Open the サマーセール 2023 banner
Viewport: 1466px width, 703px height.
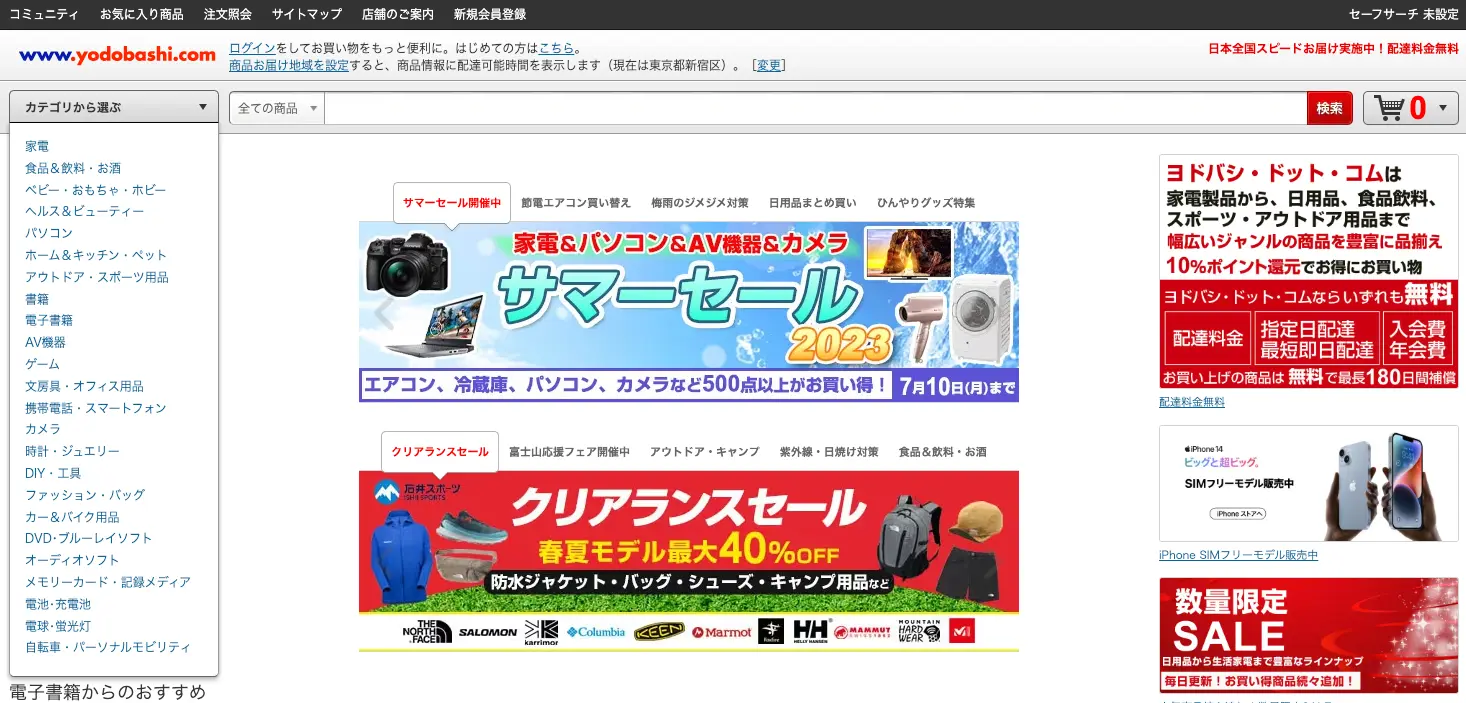[x=689, y=312]
